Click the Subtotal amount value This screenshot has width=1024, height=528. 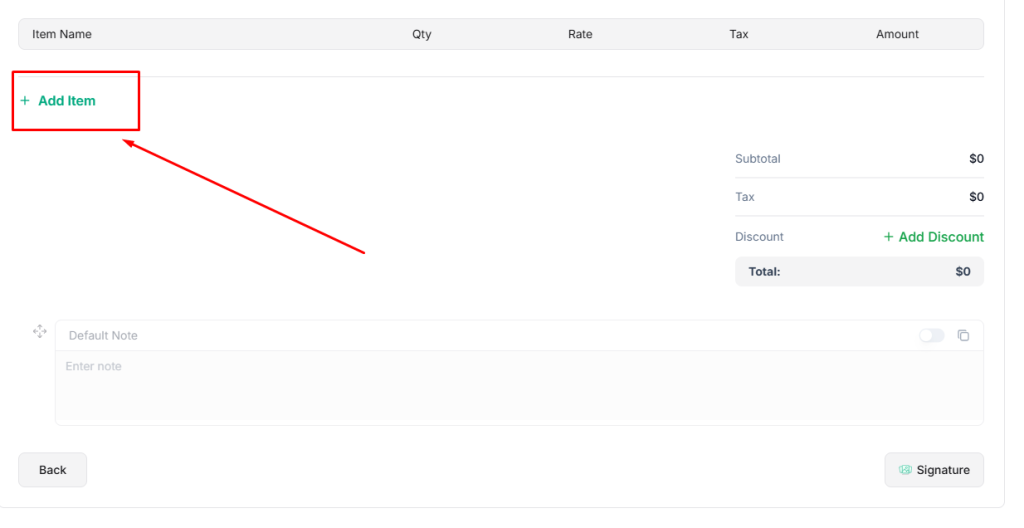[976, 159]
